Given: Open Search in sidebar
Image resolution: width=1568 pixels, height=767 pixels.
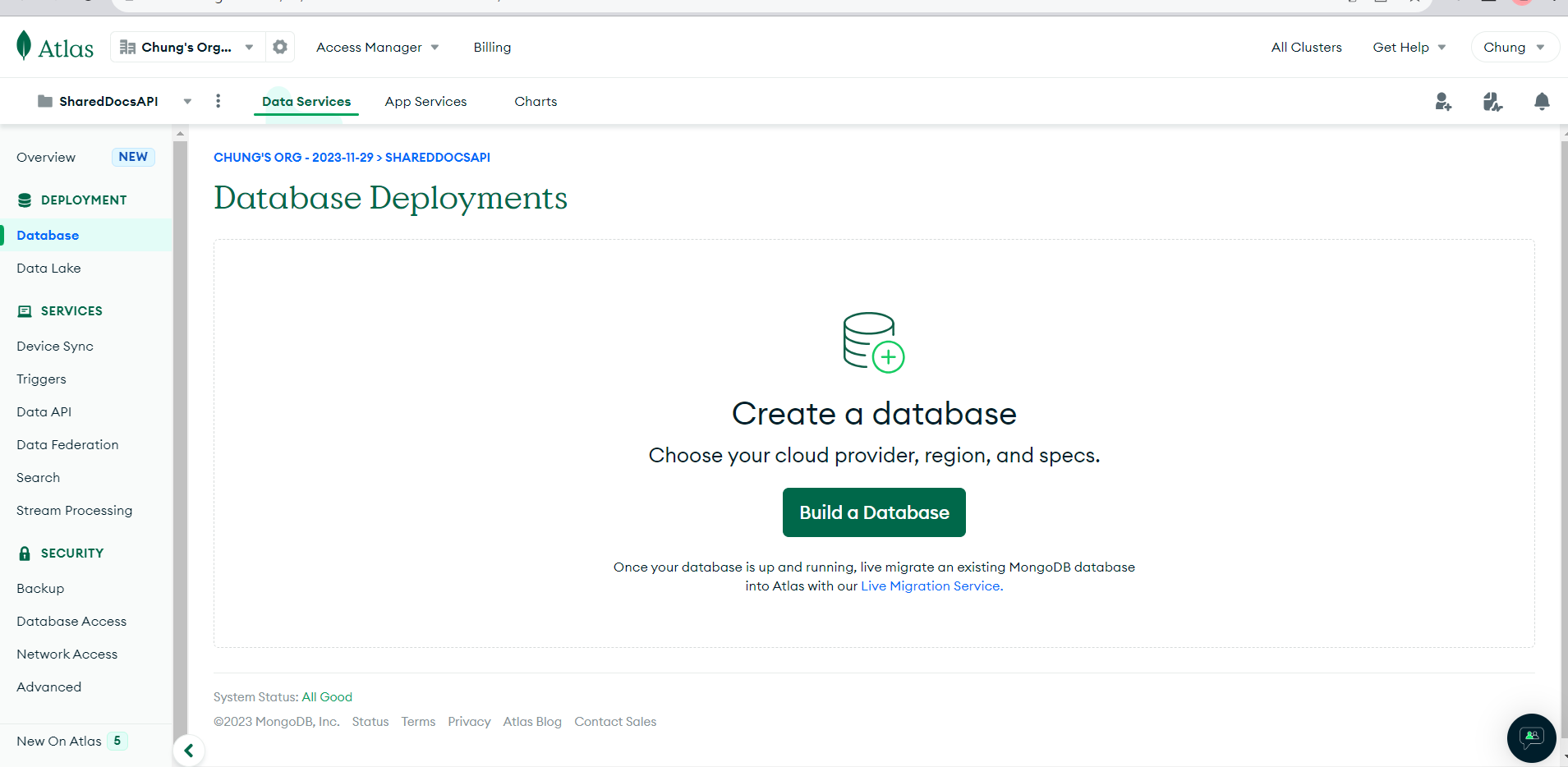Looking at the screenshot, I should [38, 478].
